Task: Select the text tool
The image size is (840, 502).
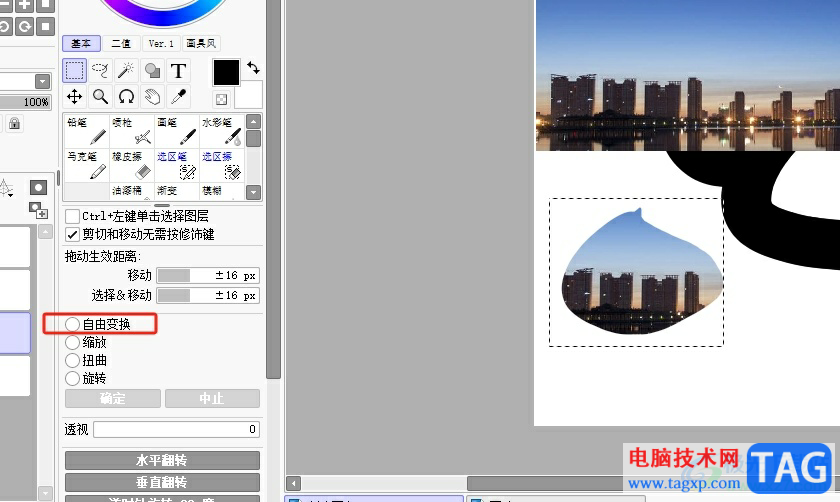Action: (x=178, y=70)
